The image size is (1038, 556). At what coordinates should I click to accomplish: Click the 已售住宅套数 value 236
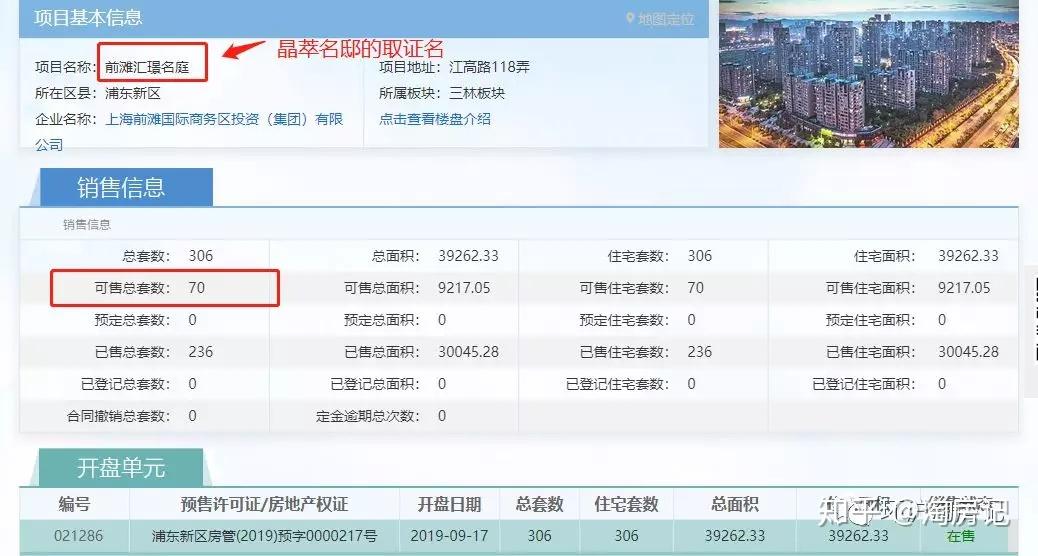coord(699,352)
